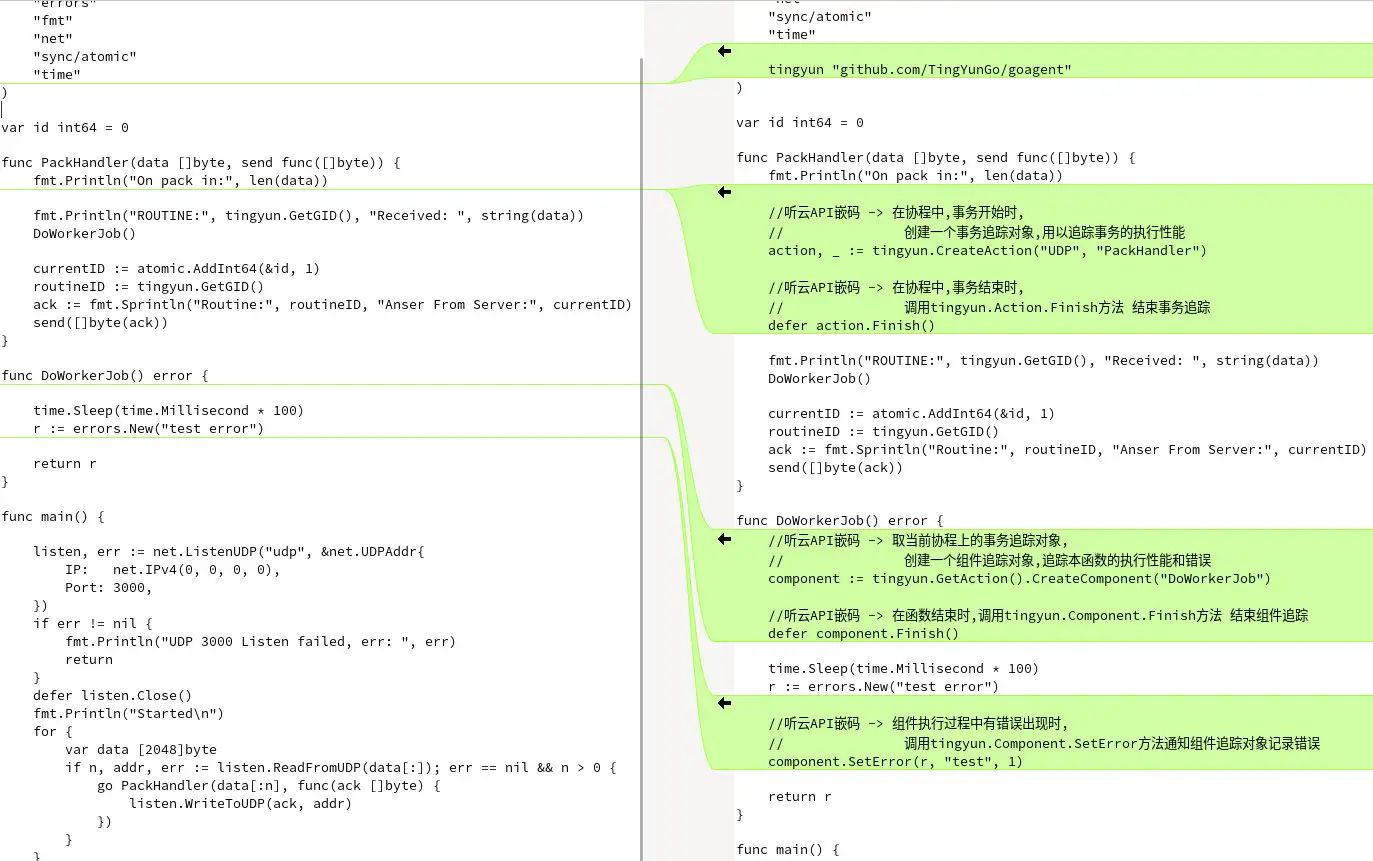Click the arrow to copy tingyun import left
The image size is (1373, 861).
pos(724,51)
